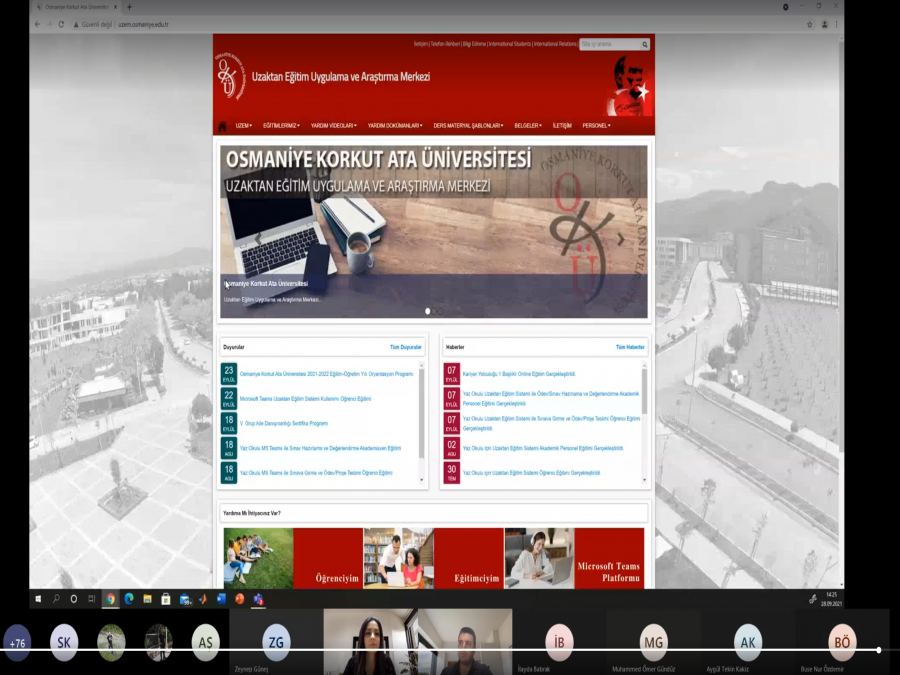Screen dimensions: 900x675
Task: Click down arrow of Haberler scrollbar
Action: point(644,480)
